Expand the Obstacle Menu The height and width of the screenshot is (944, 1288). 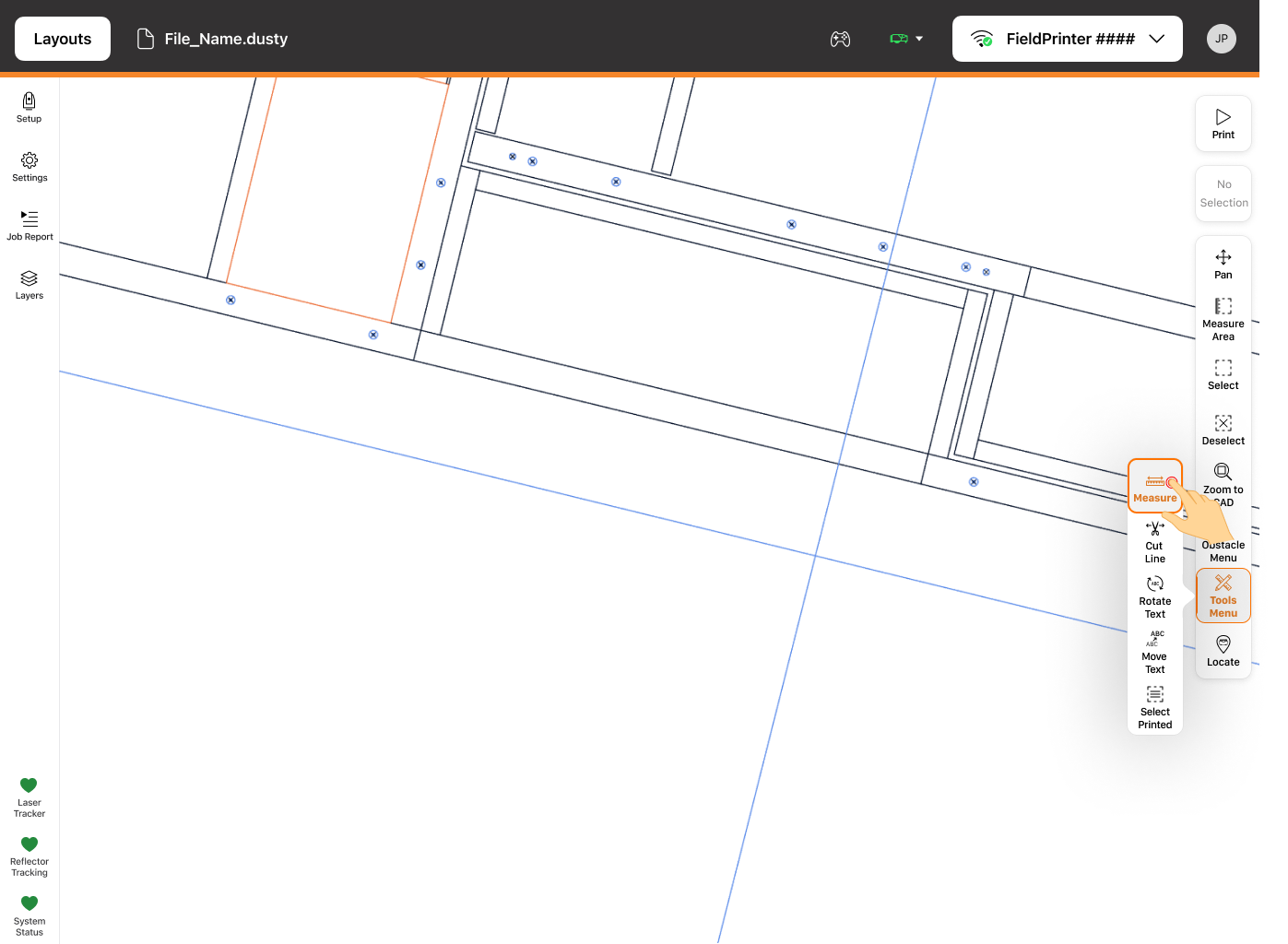pos(1223,550)
